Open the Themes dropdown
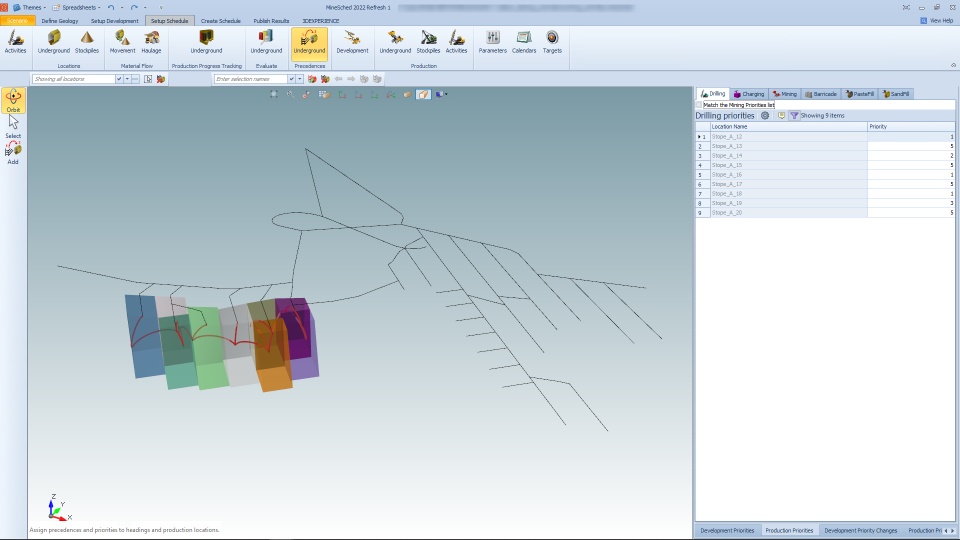Screen dimensions: 960x540 (x=29, y=7)
